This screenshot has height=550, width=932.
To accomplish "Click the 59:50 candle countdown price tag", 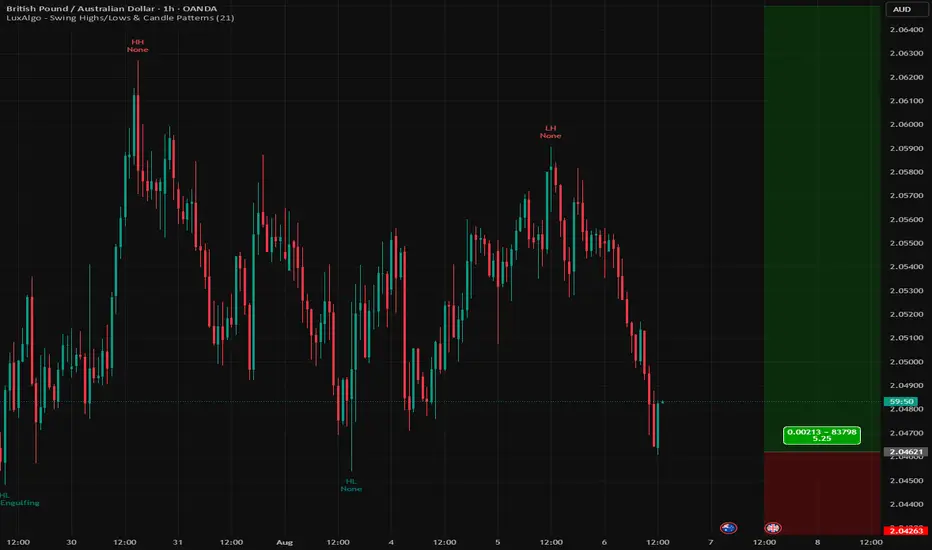I will 901,401.
